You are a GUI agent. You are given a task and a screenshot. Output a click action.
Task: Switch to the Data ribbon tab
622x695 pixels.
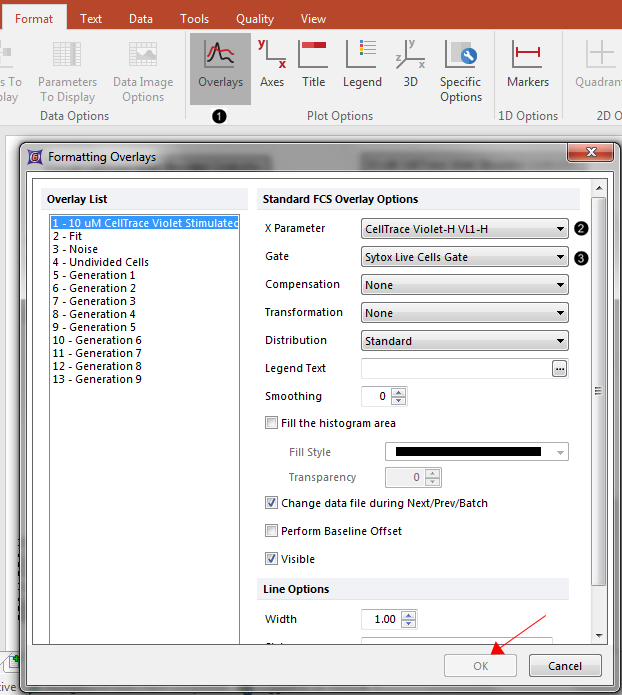[x=141, y=18]
